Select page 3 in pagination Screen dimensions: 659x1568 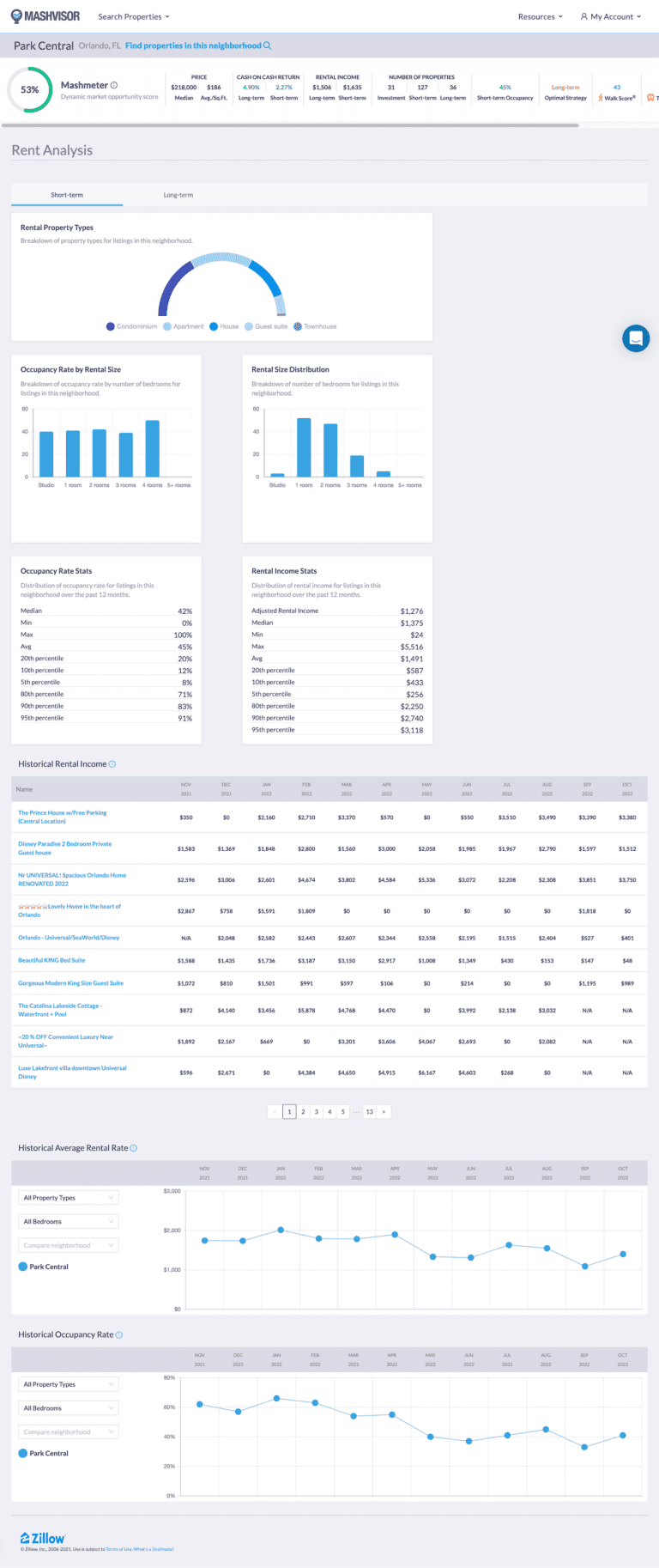point(316,1112)
